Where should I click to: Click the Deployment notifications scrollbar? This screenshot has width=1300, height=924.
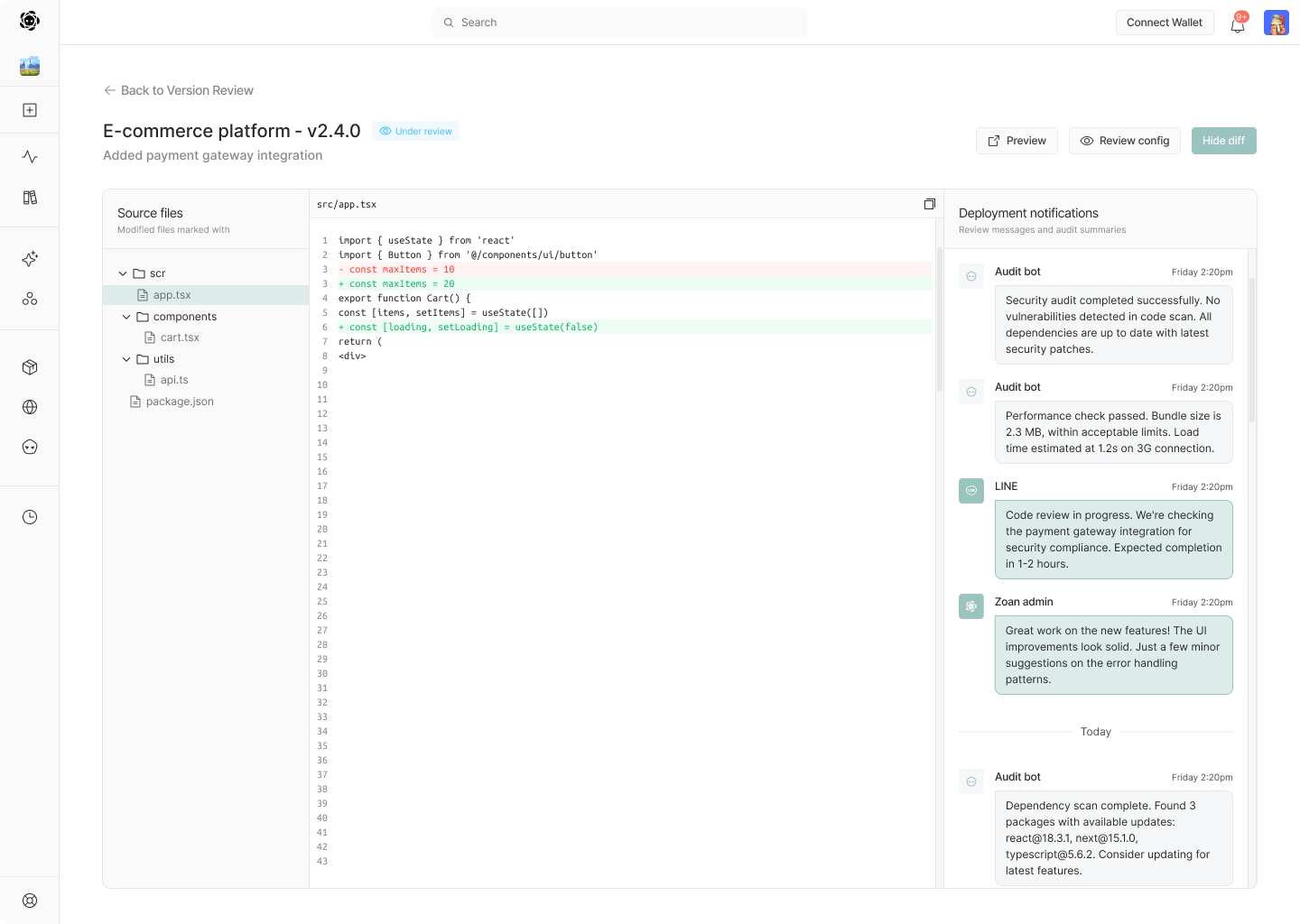1252,350
